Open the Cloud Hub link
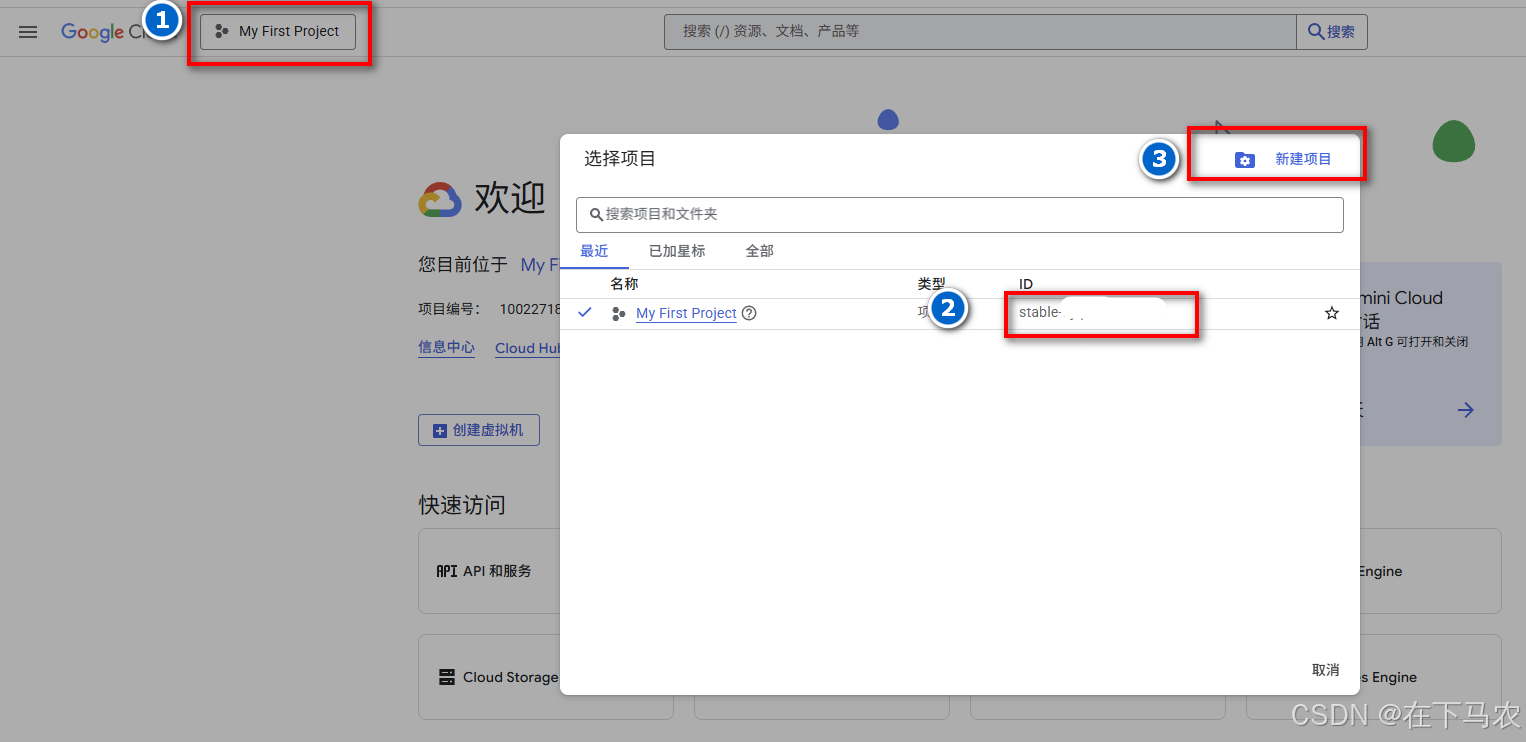Image resolution: width=1526 pixels, height=742 pixels. point(528,348)
